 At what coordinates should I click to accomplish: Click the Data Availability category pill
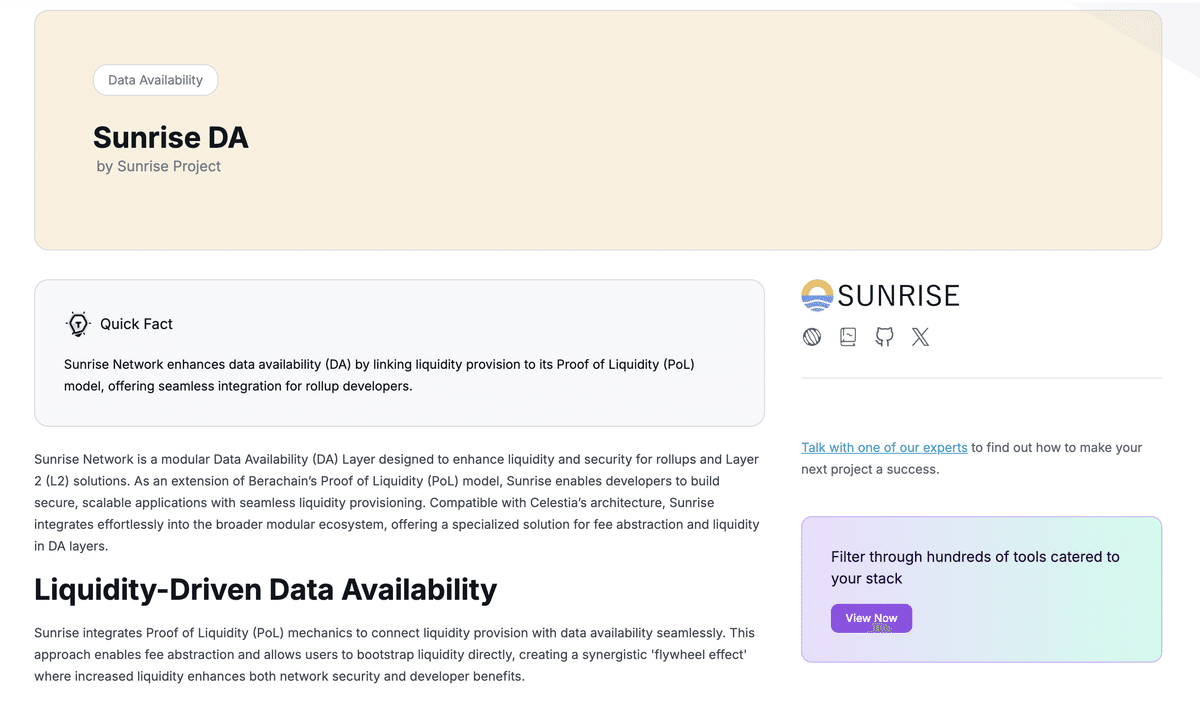(x=155, y=80)
